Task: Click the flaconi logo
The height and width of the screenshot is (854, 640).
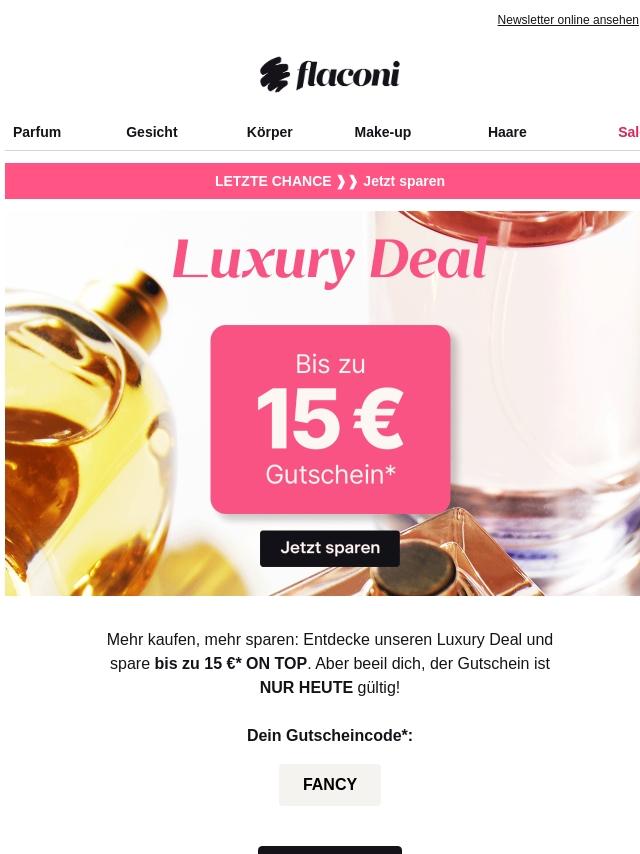Action: pyautogui.click(x=330, y=74)
